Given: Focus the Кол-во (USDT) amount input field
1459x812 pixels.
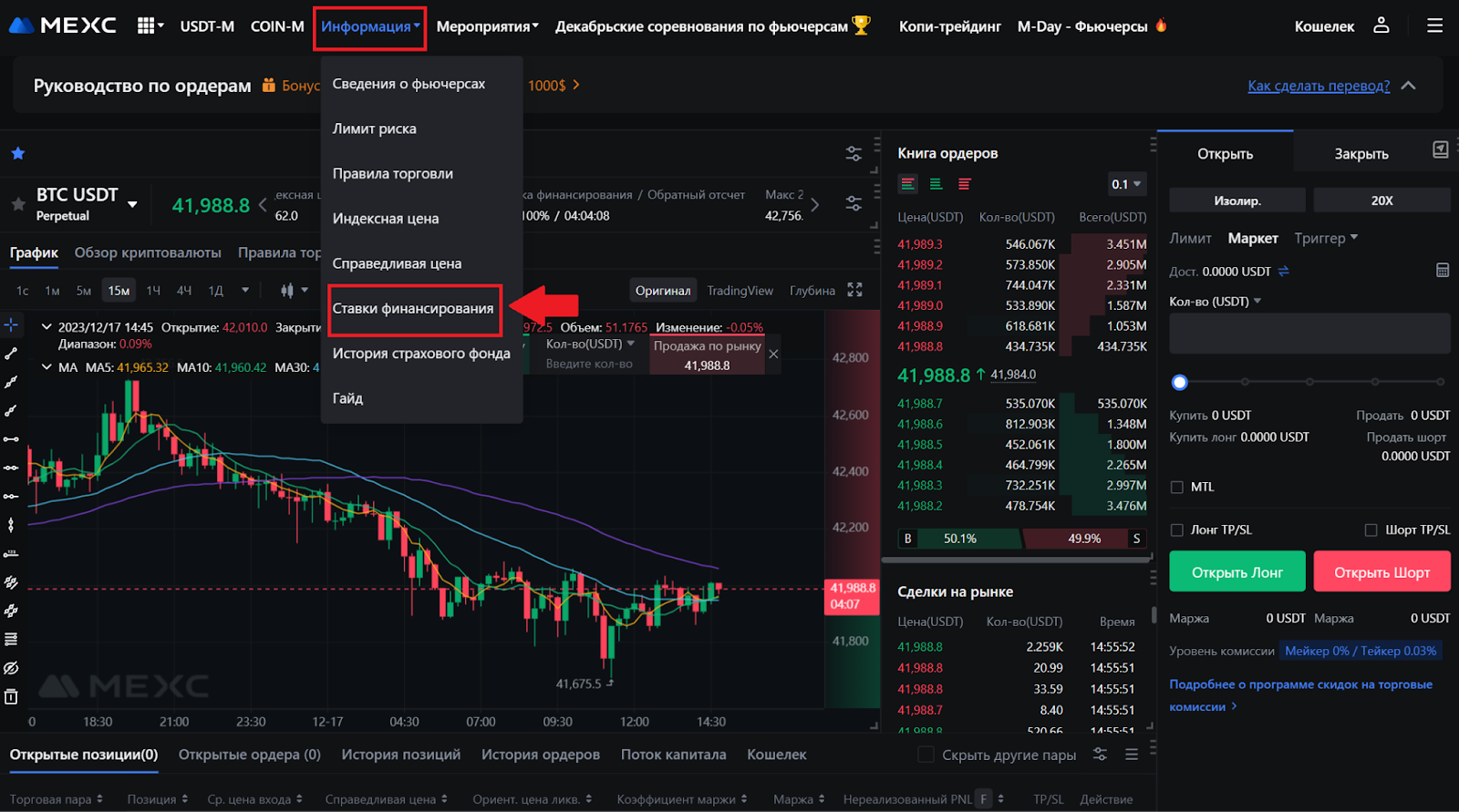Looking at the screenshot, I should (1309, 334).
